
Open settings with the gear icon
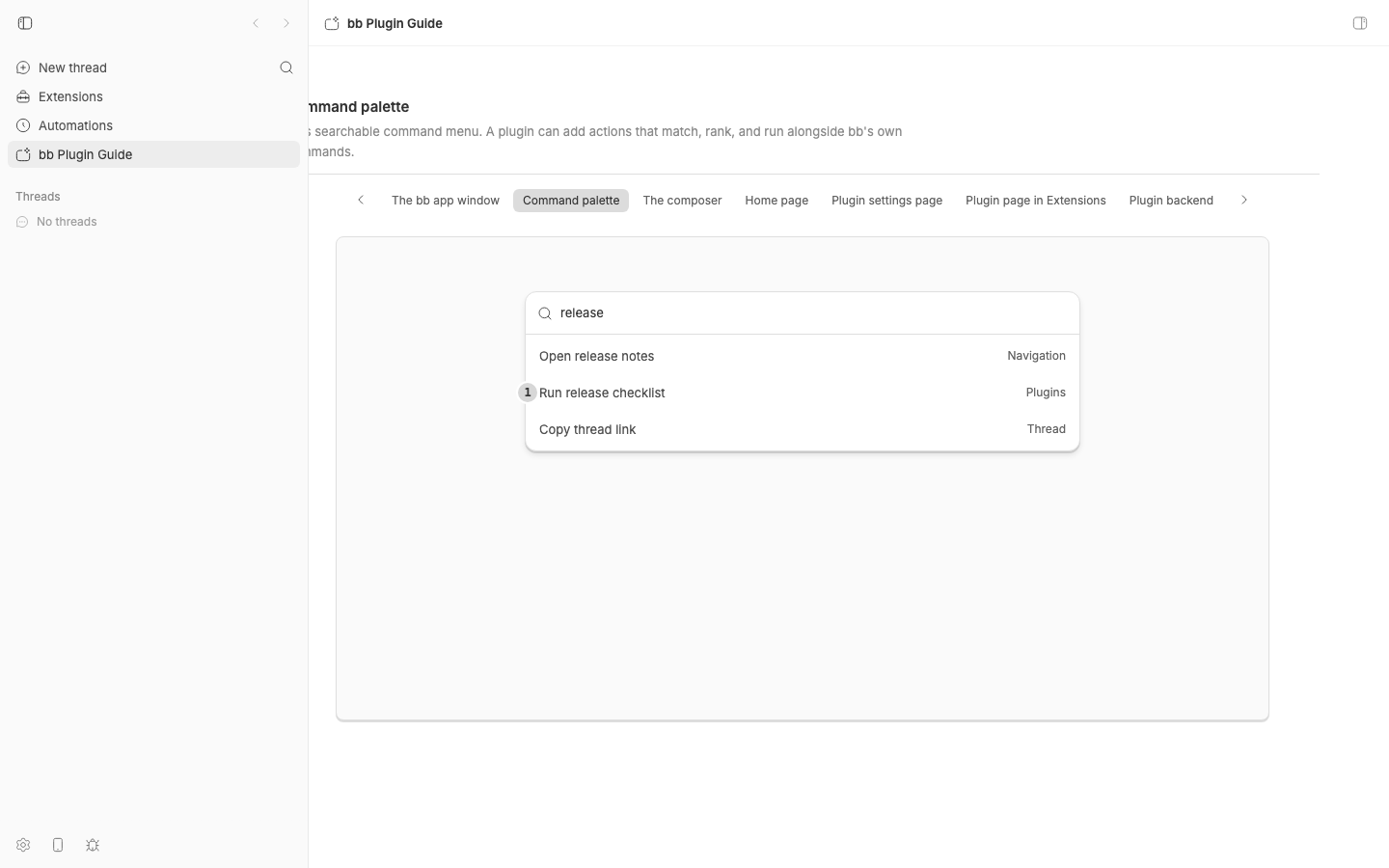click(x=23, y=845)
